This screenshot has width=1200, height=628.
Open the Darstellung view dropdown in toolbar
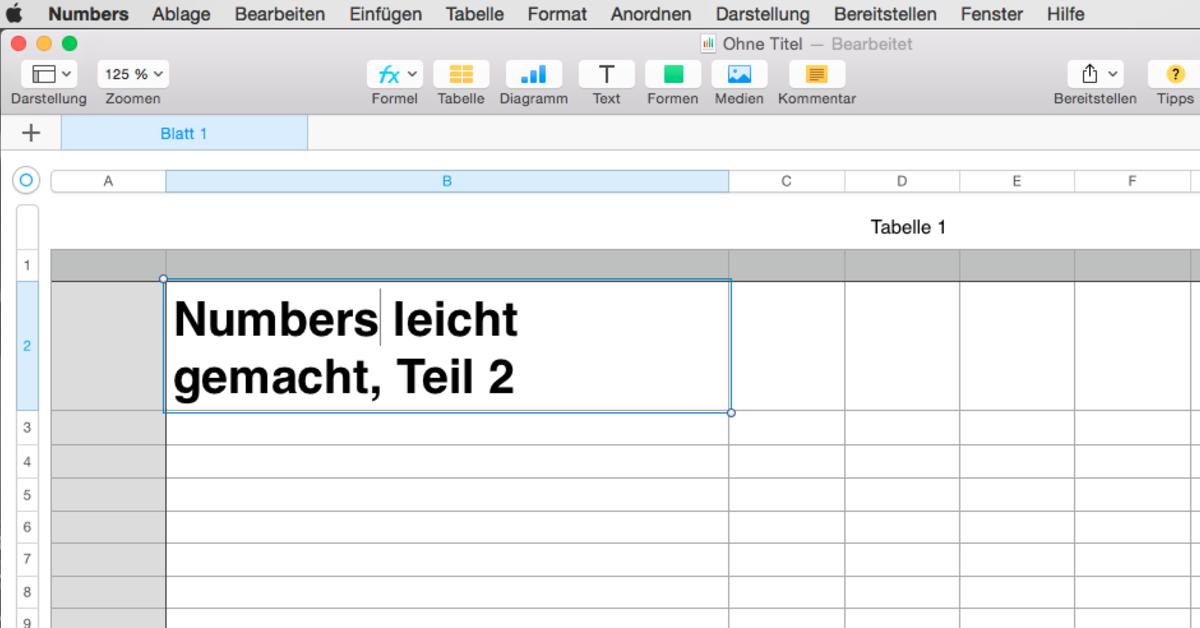point(49,74)
